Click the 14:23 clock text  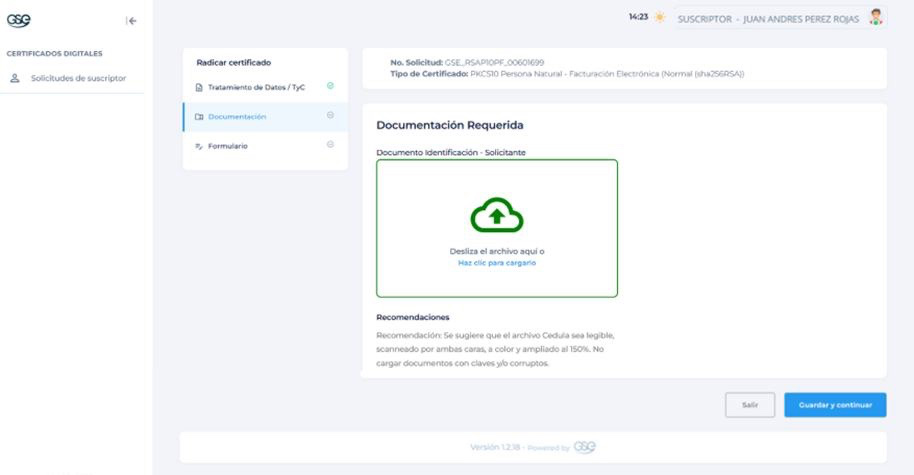[x=638, y=17]
